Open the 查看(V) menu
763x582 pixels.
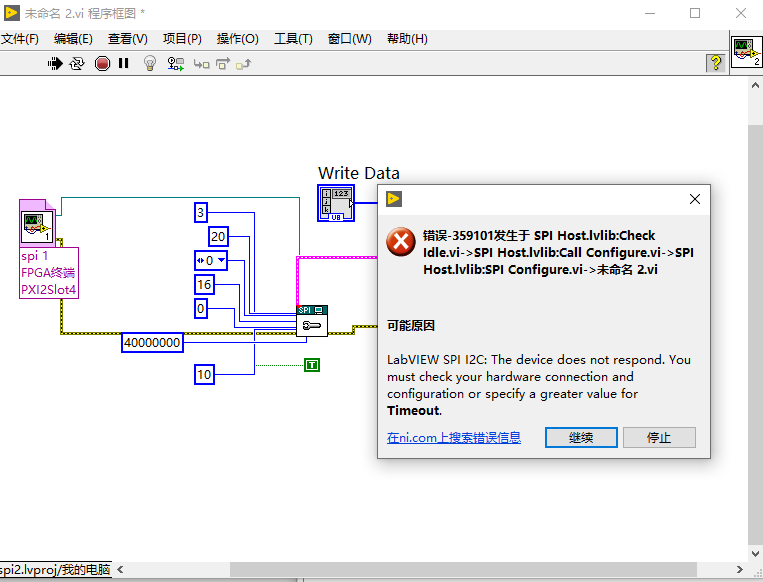click(x=127, y=39)
